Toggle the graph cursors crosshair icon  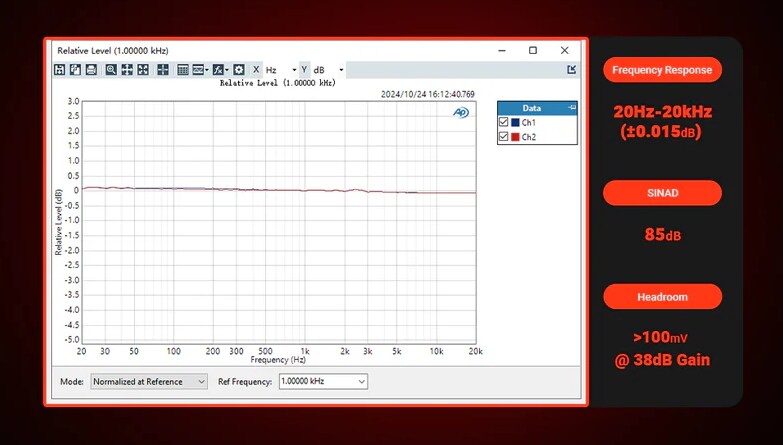point(163,70)
